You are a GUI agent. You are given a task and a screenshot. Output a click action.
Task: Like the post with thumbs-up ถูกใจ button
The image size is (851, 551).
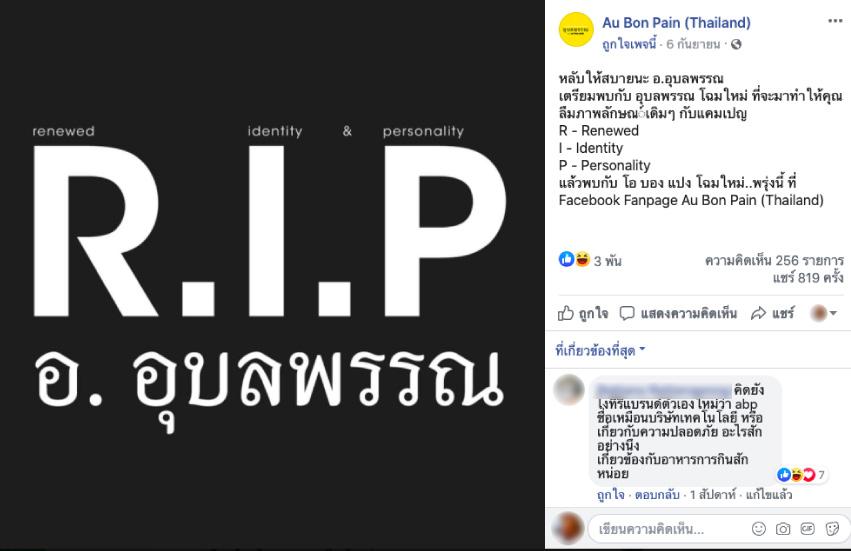(583, 313)
